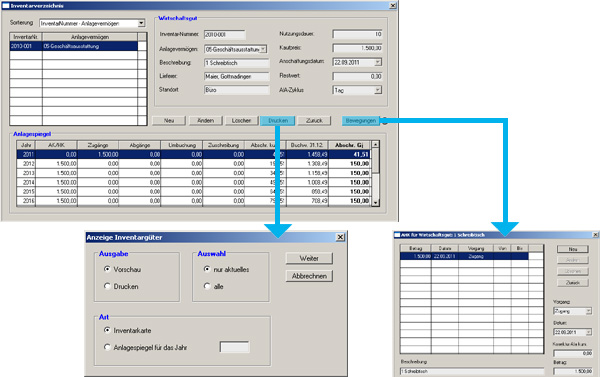The width and height of the screenshot is (600, 377).
Task: Click the Vorgang column header in AfA window
Action: click(476, 249)
